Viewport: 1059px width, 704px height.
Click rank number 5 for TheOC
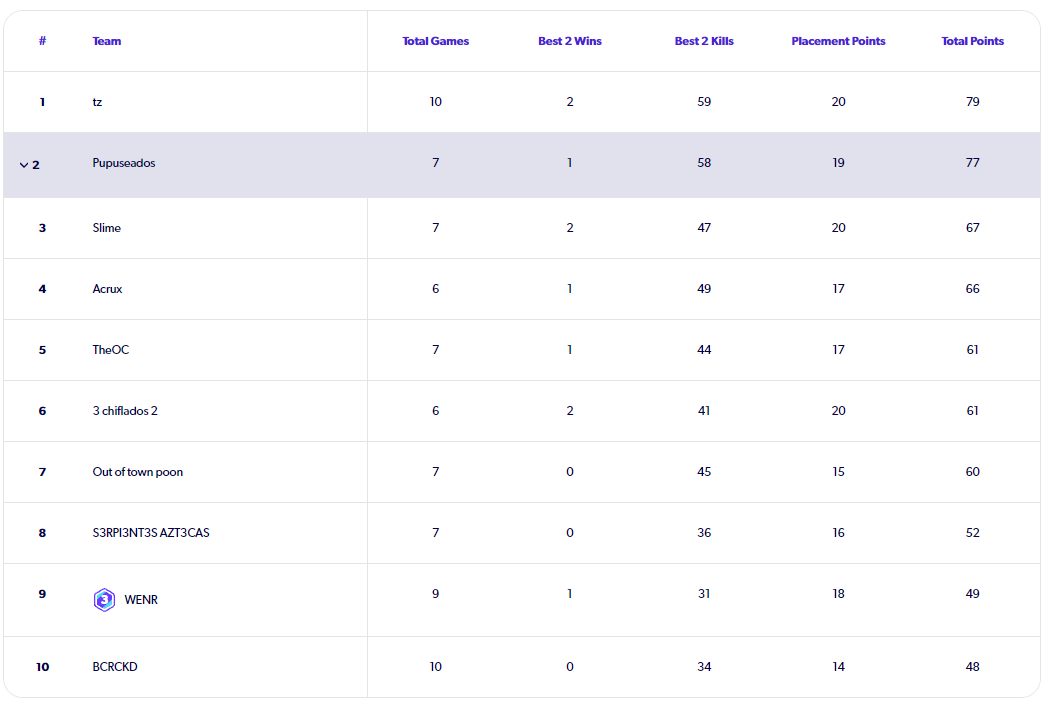[x=43, y=350]
